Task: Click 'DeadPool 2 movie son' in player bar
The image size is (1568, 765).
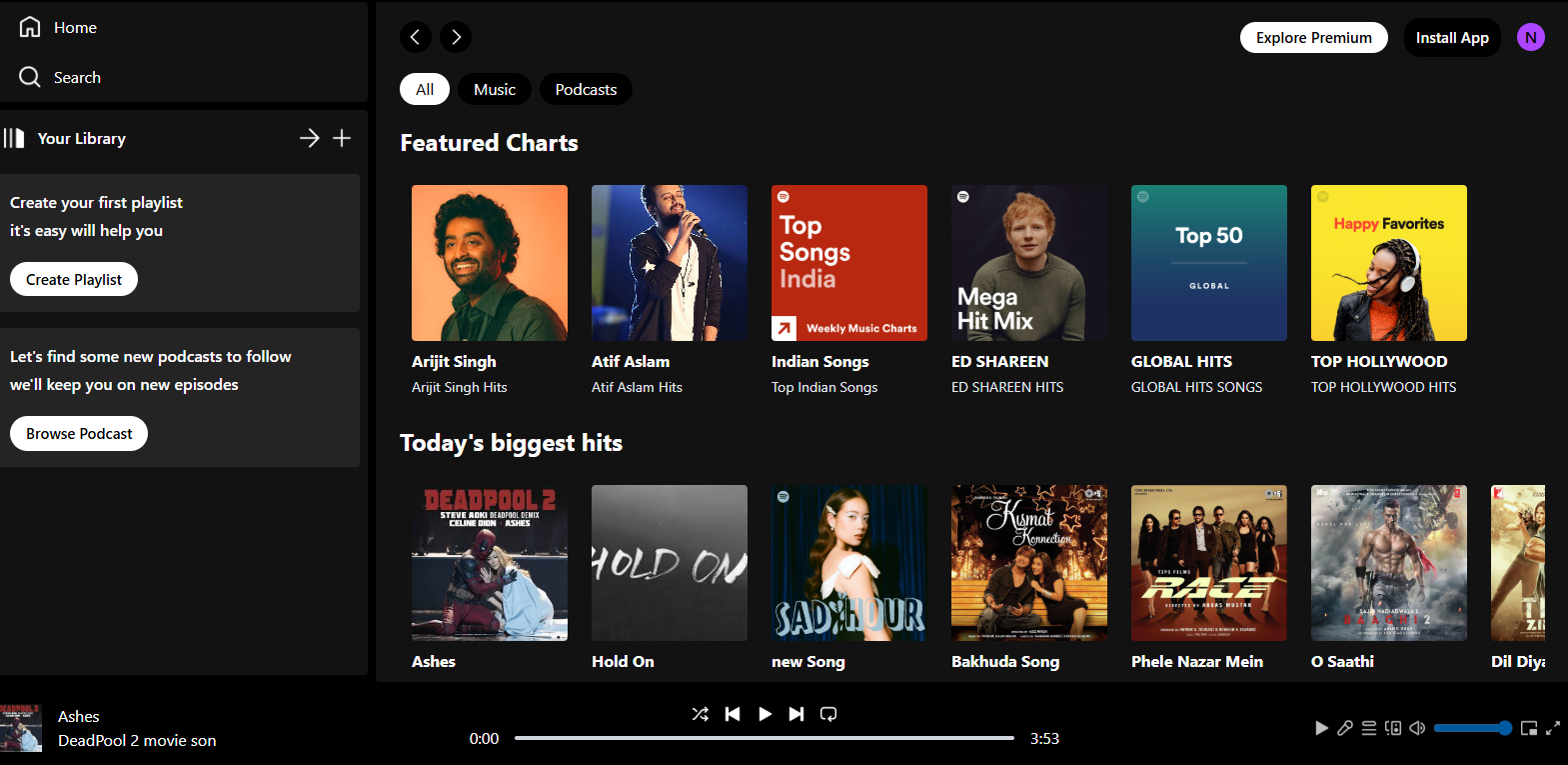Action: pyautogui.click(x=137, y=740)
